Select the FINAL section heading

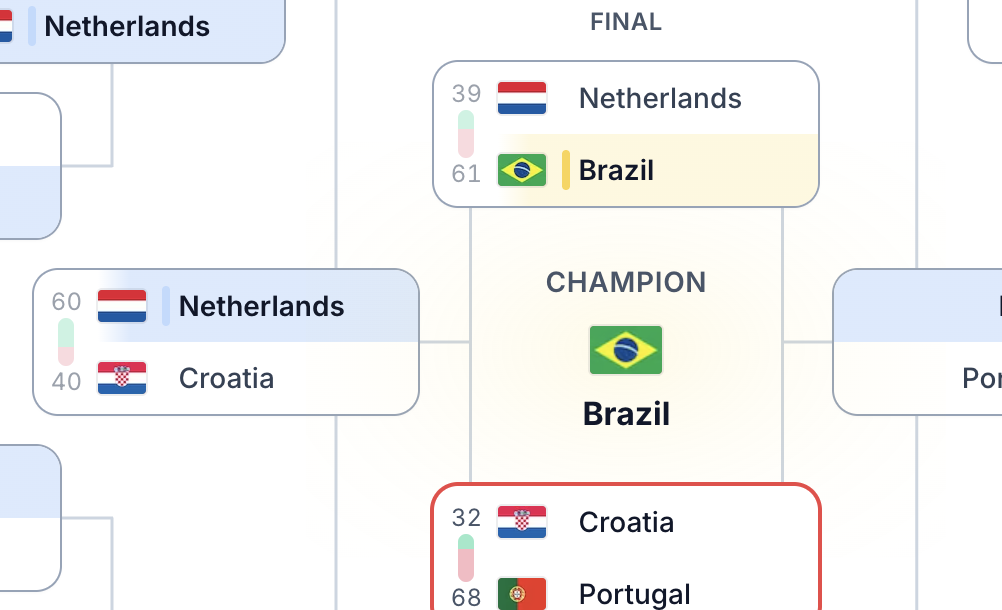pyautogui.click(x=625, y=21)
